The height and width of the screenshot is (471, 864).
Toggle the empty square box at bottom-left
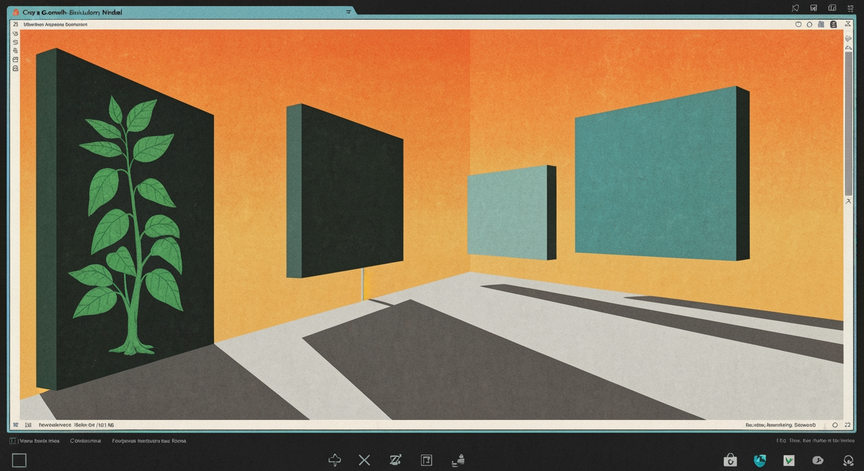(x=19, y=460)
